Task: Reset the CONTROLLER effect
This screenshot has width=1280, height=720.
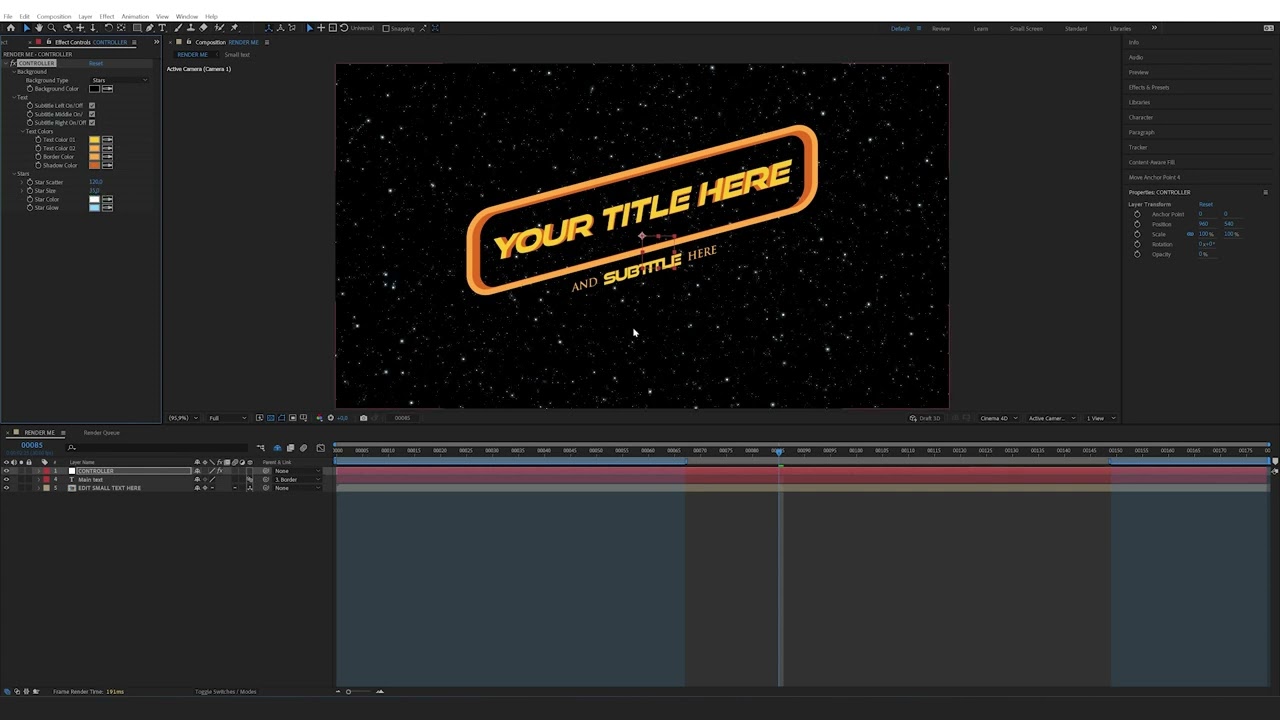Action: [x=96, y=63]
